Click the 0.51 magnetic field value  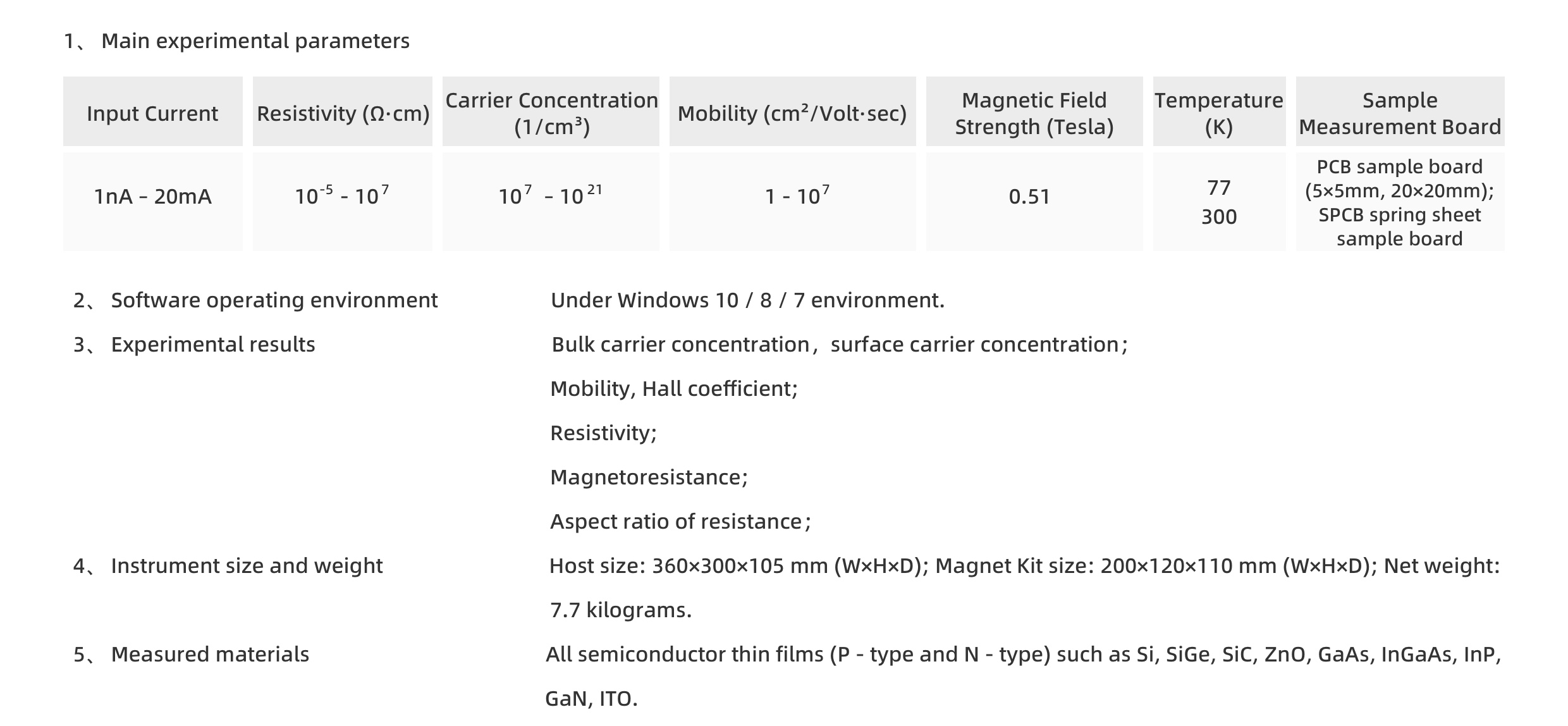coord(1029,197)
